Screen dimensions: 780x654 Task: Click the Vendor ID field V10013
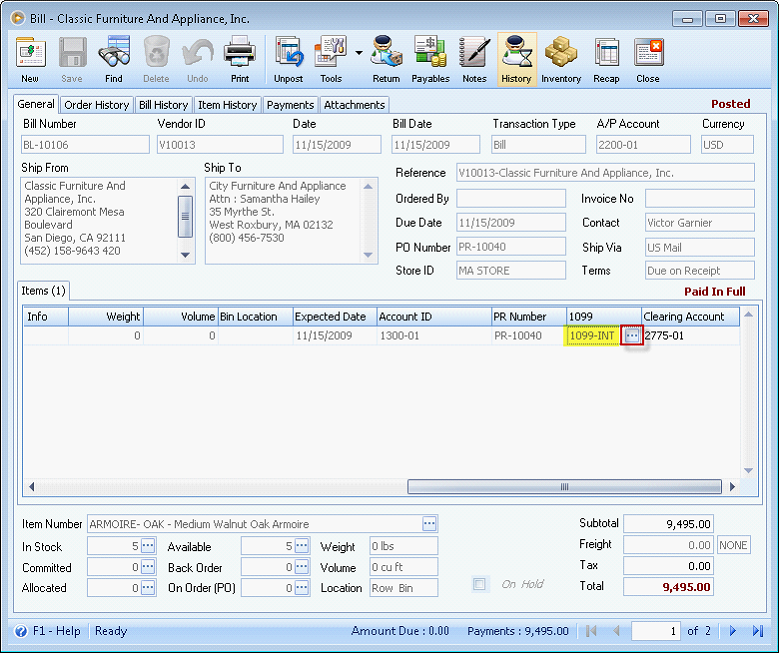220,145
